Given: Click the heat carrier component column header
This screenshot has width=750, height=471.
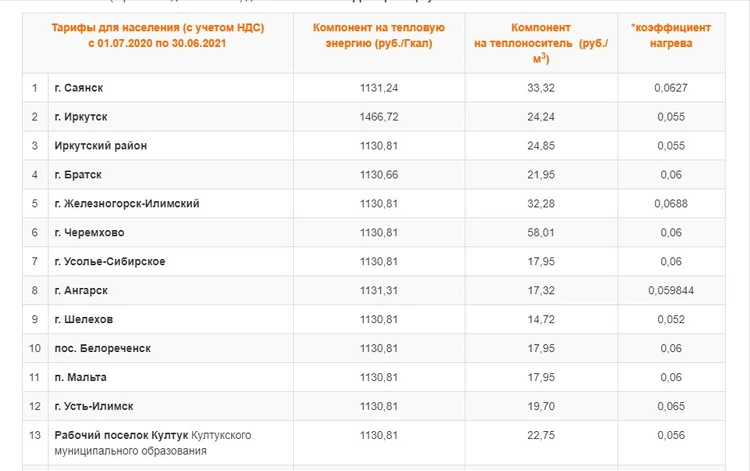Looking at the screenshot, I should coord(540,44).
